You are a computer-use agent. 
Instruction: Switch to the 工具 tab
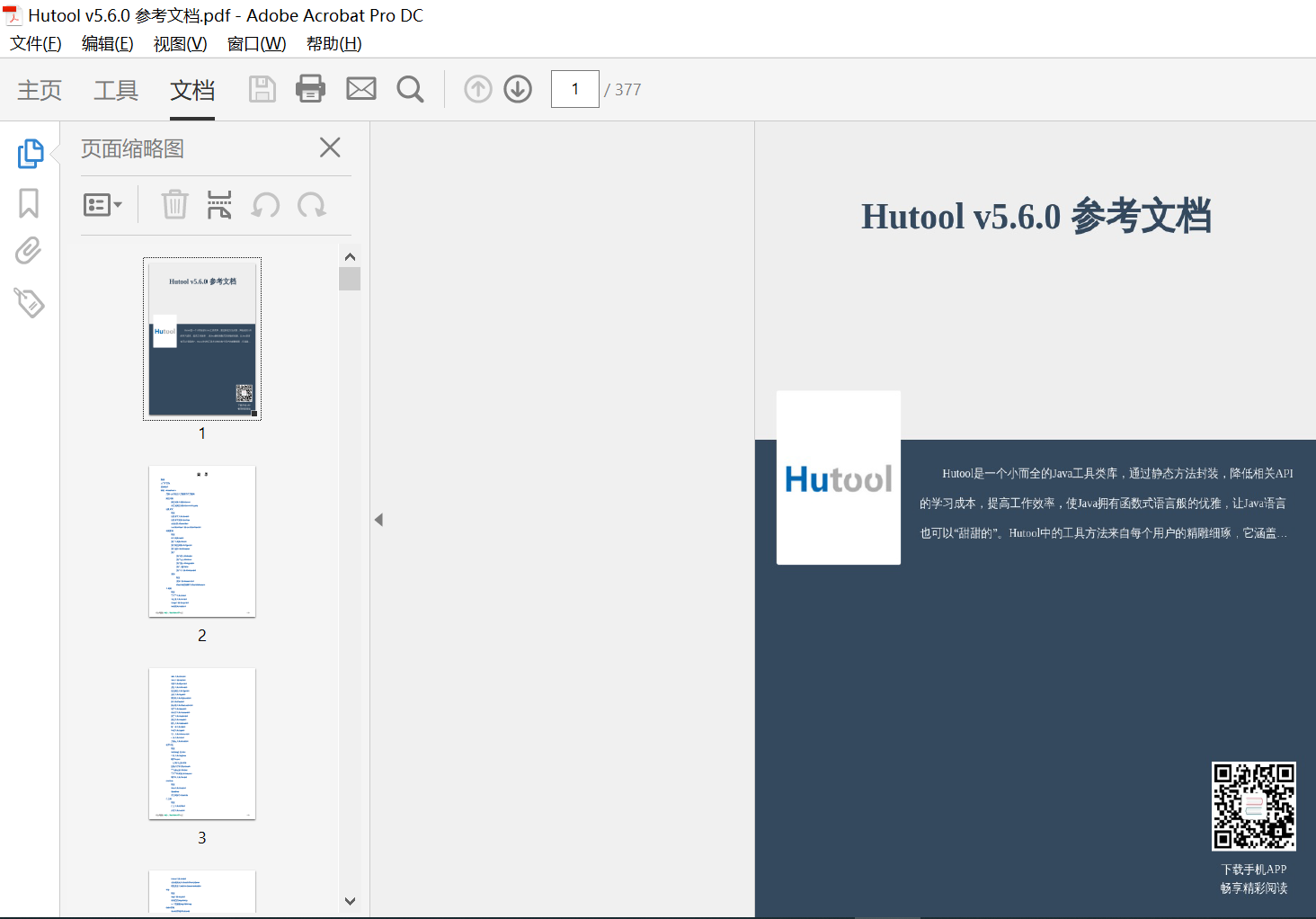116,90
